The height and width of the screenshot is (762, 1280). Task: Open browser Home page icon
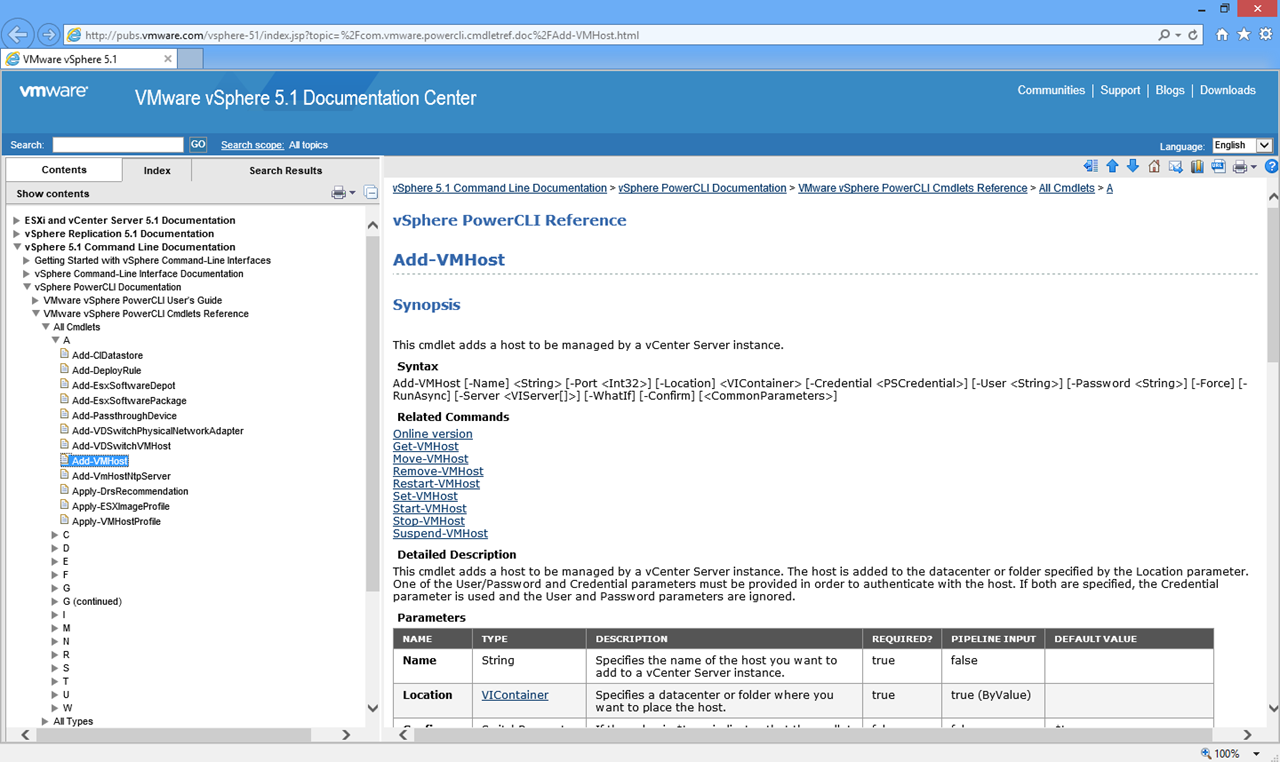[x=1222, y=35]
